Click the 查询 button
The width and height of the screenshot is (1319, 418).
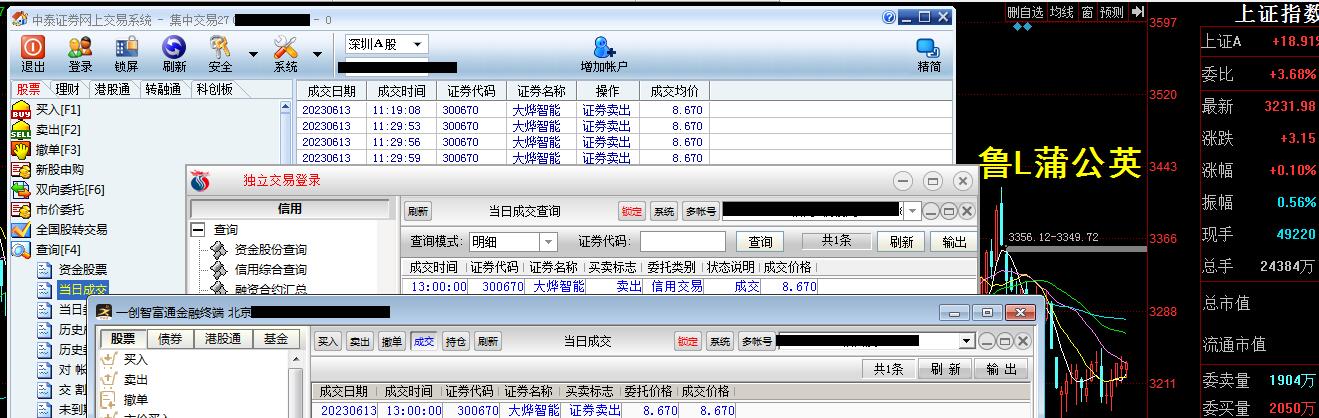coord(760,242)
